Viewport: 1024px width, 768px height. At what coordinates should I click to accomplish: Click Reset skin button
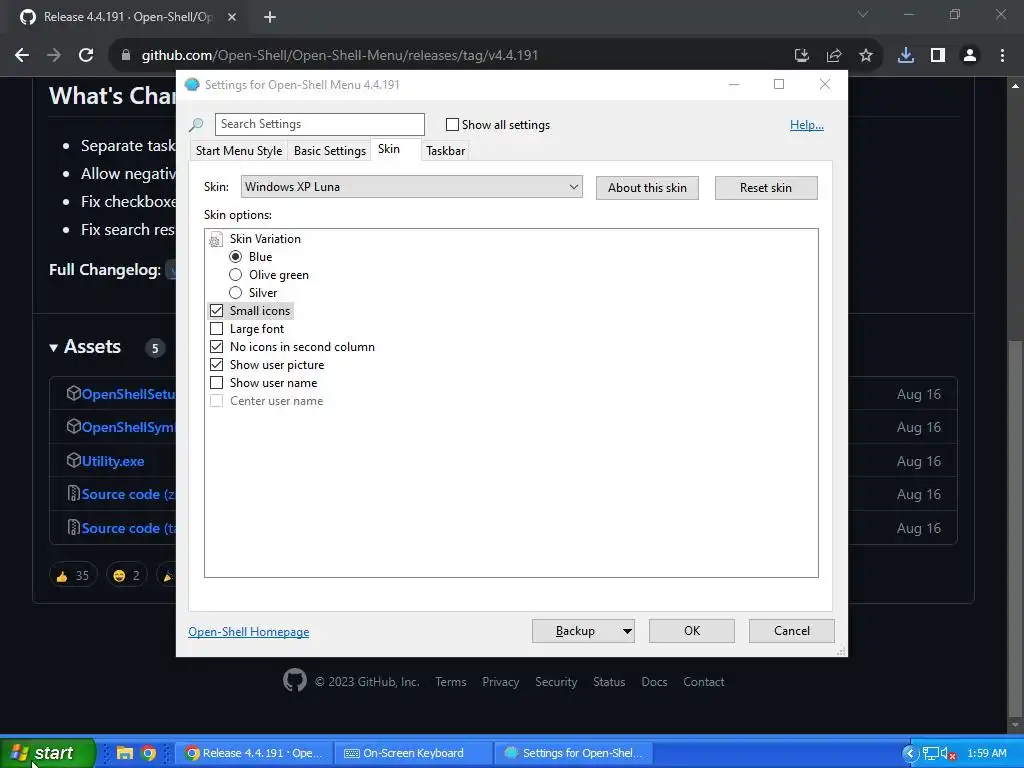(x=766, y=188)
